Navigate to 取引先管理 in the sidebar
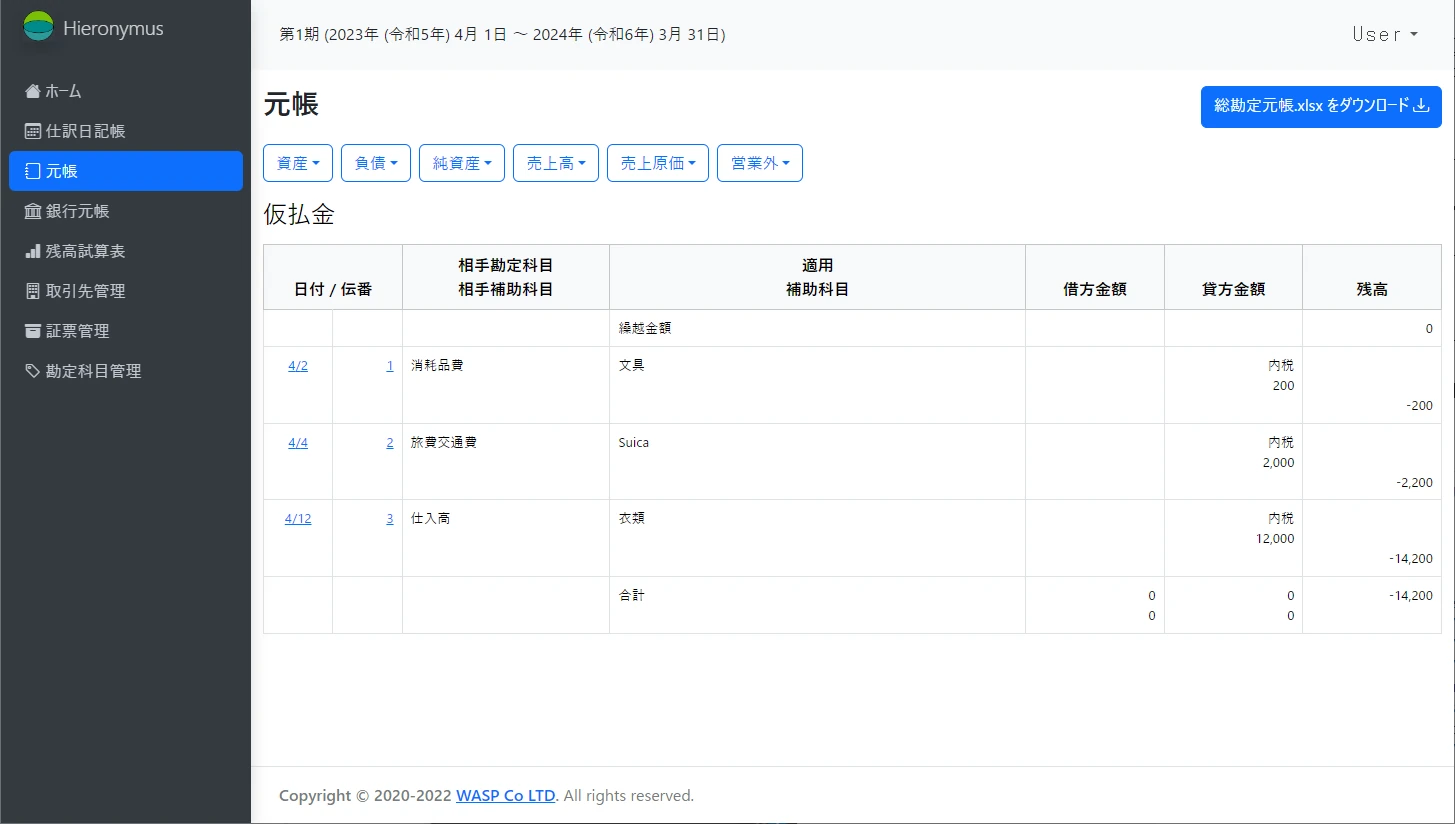This screenshot has height=824, width=1455. [x=126, y=291]
